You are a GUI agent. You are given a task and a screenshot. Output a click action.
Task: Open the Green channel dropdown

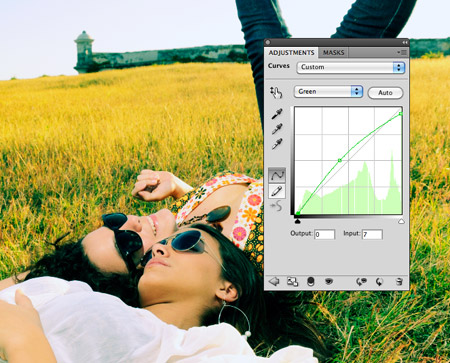click(328, 91)
